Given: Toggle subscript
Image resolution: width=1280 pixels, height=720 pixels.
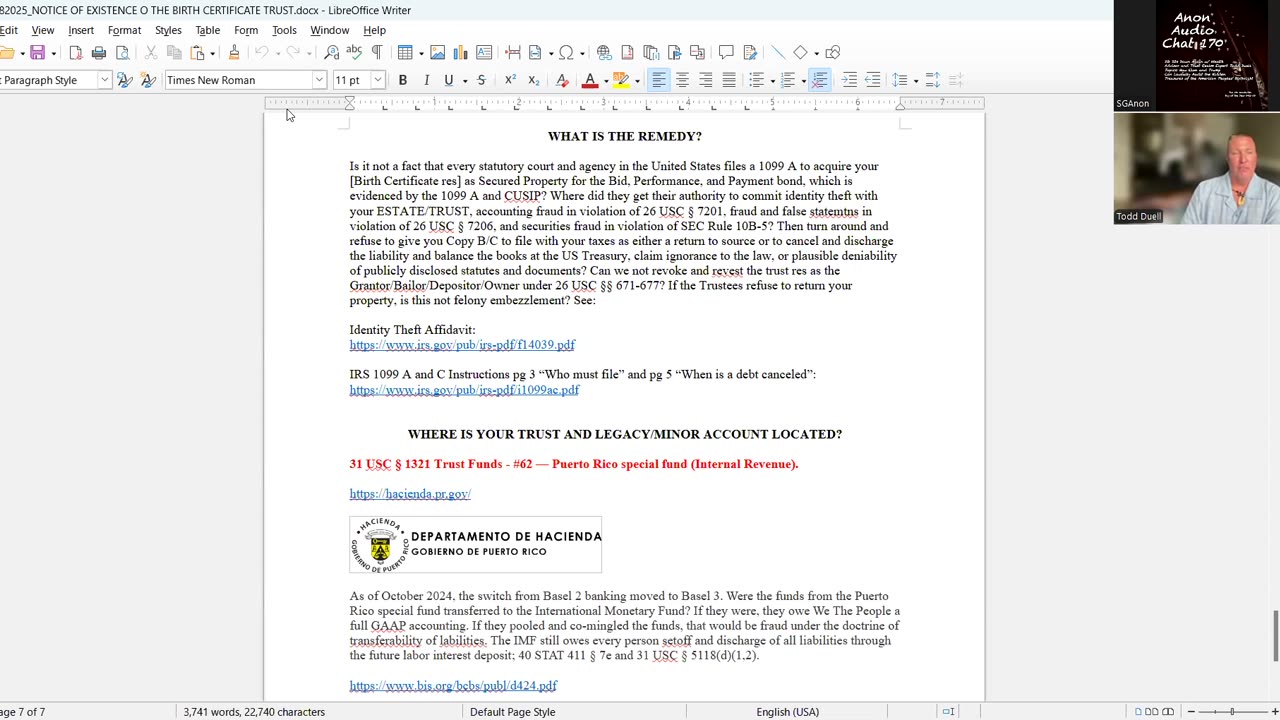Looking at the screenshot, I should coord(533,80).
